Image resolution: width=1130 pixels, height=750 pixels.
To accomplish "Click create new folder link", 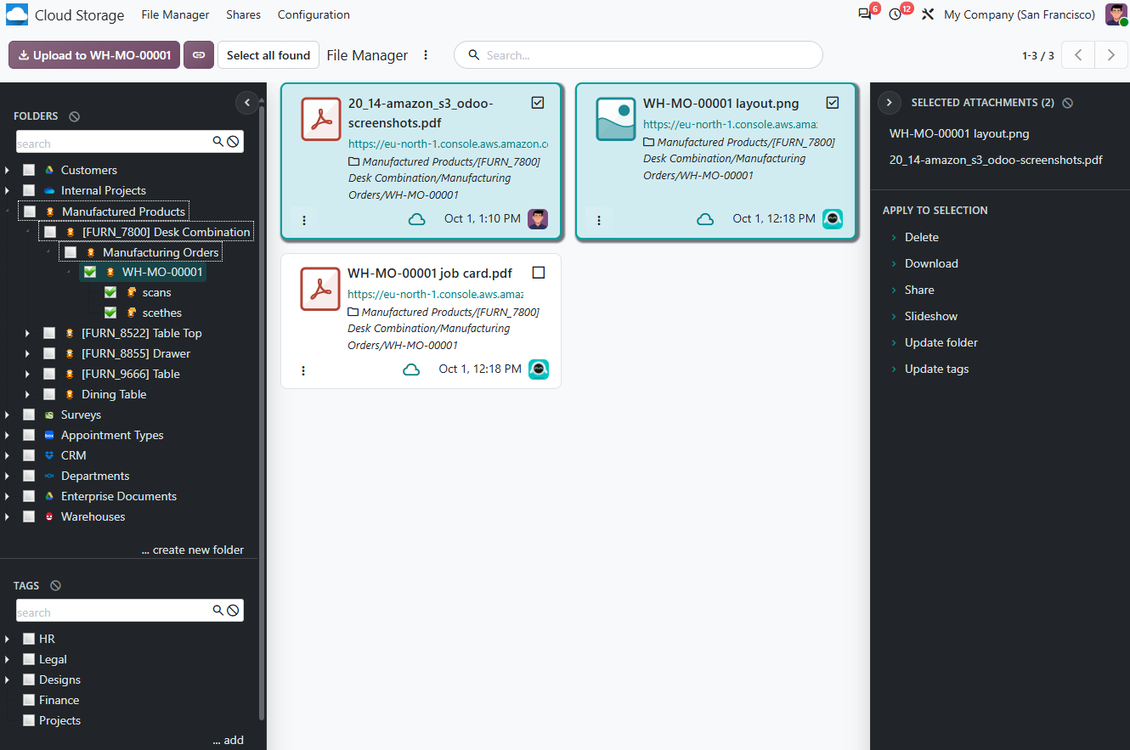I will coord(192,550).
